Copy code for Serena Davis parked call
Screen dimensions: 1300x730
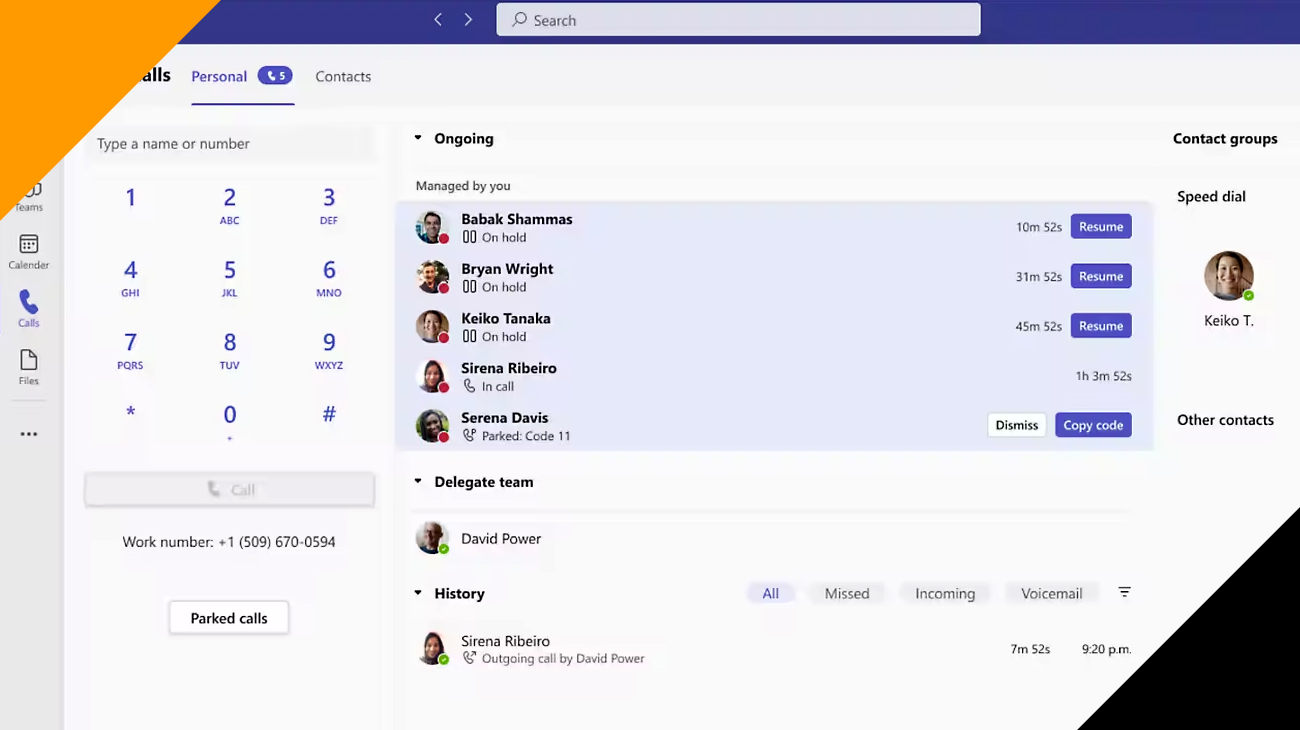pyautogui.click(x=1092, y=425)
